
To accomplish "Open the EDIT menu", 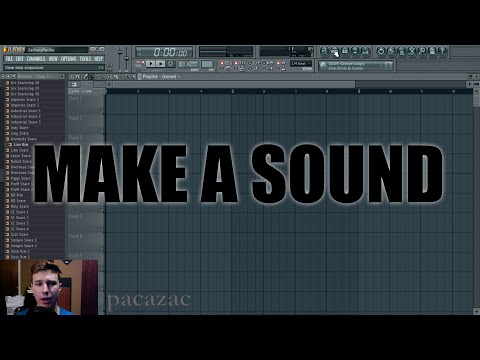I will pos(20,59).
